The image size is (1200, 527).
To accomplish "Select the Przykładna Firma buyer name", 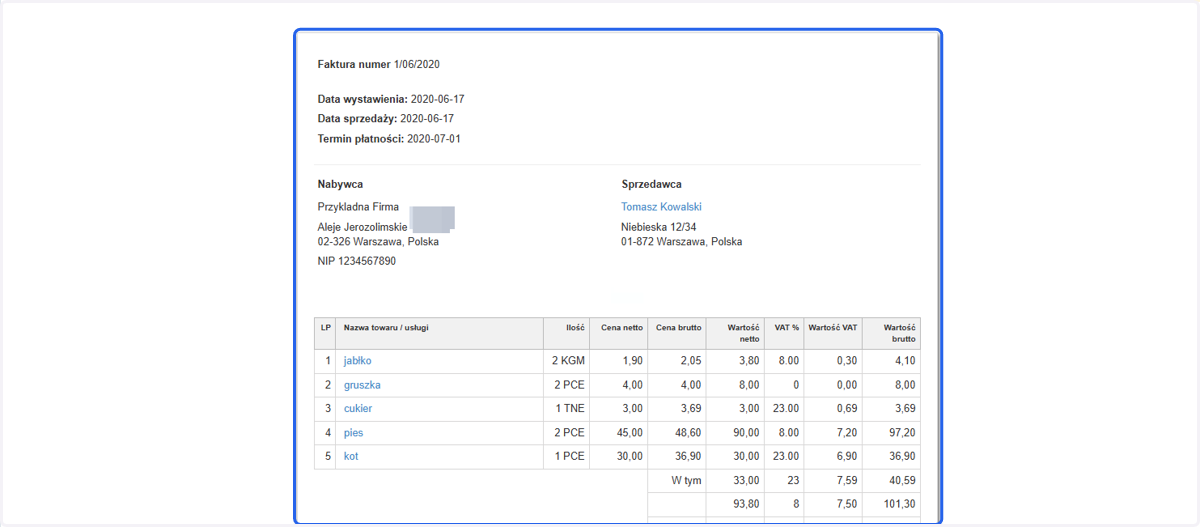I will (x=358, y=207).
